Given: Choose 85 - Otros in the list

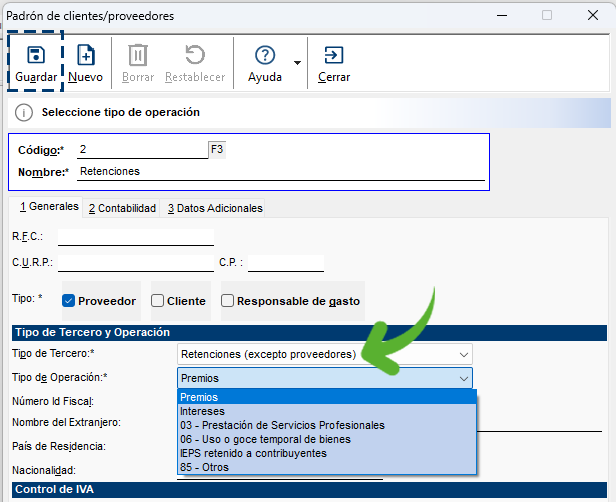Looking at the screenshot, I should click(204, 467).
